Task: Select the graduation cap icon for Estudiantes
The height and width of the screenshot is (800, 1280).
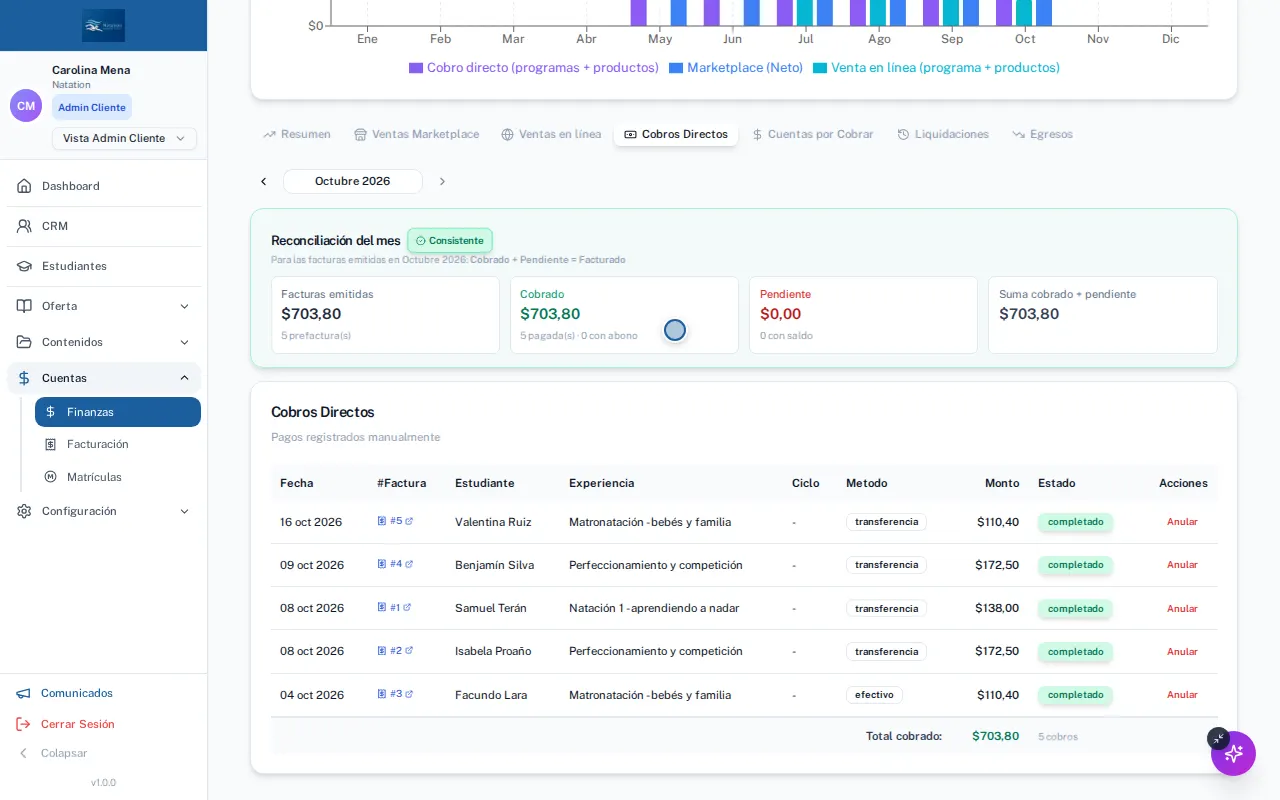Action: point(24,266)
